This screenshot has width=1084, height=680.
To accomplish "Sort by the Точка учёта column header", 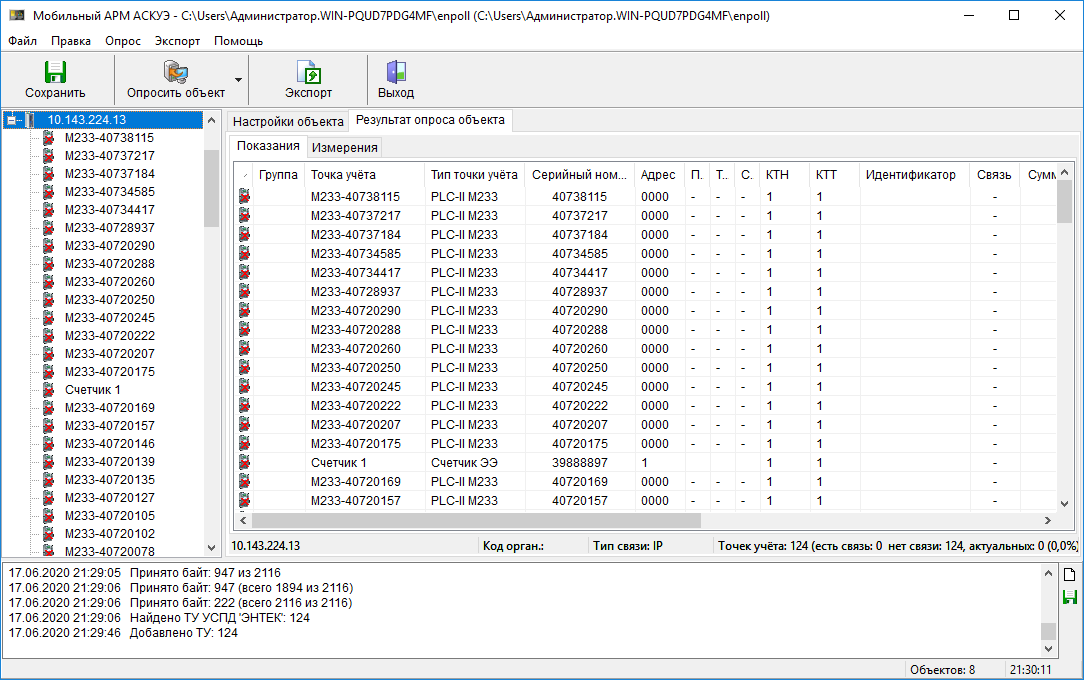I will click(x=364, y=175).
